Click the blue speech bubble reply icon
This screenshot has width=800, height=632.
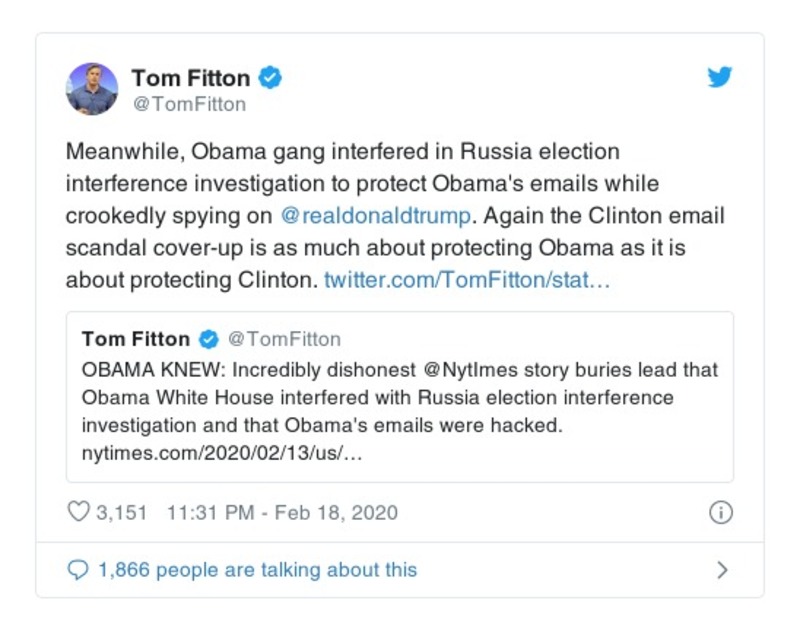coord(78,570)
